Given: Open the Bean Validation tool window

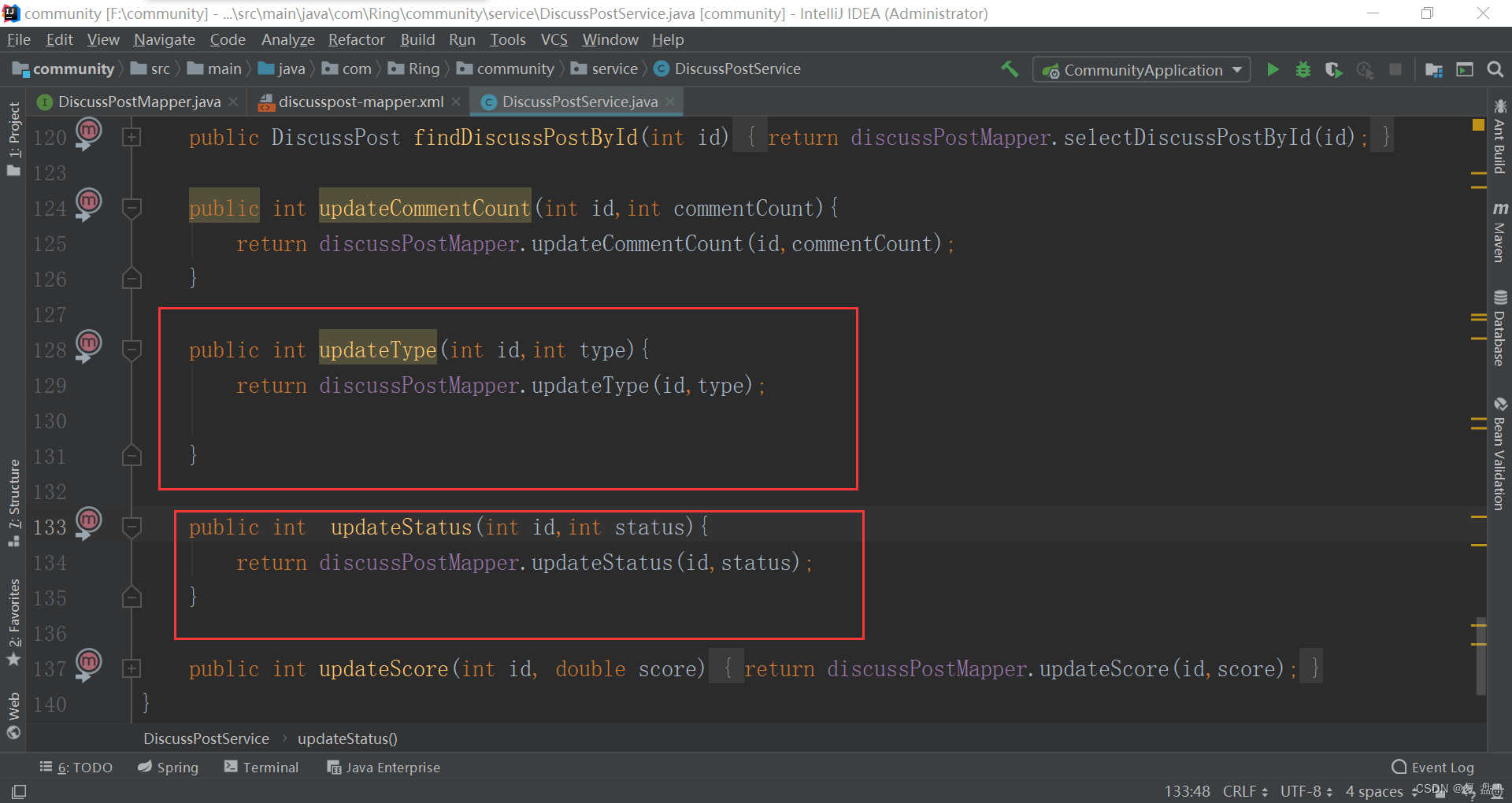Looking at the screenshot, I should pyautogui.click(x=1499, y=453).
